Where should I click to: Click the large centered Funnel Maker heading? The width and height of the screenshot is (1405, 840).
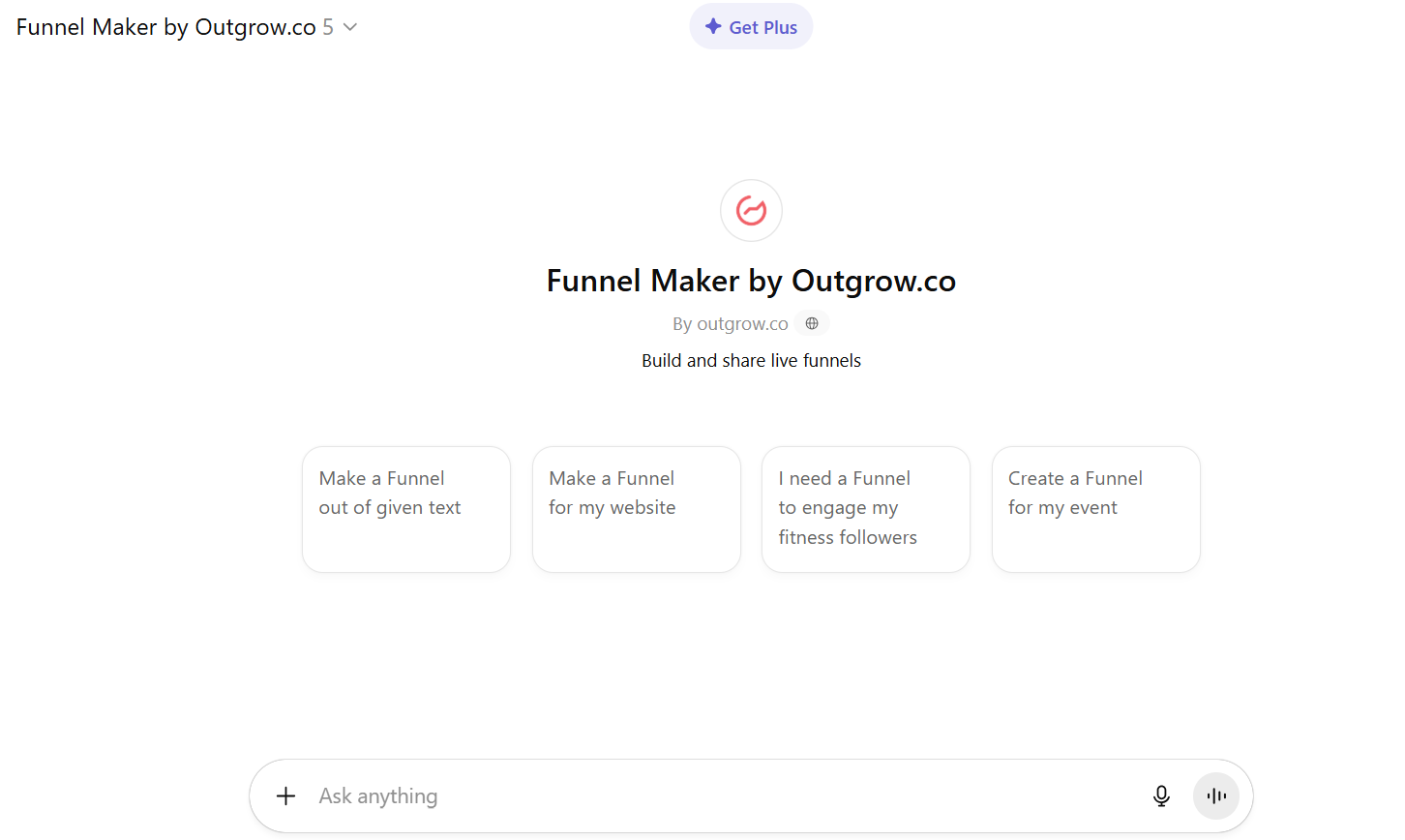751,281
